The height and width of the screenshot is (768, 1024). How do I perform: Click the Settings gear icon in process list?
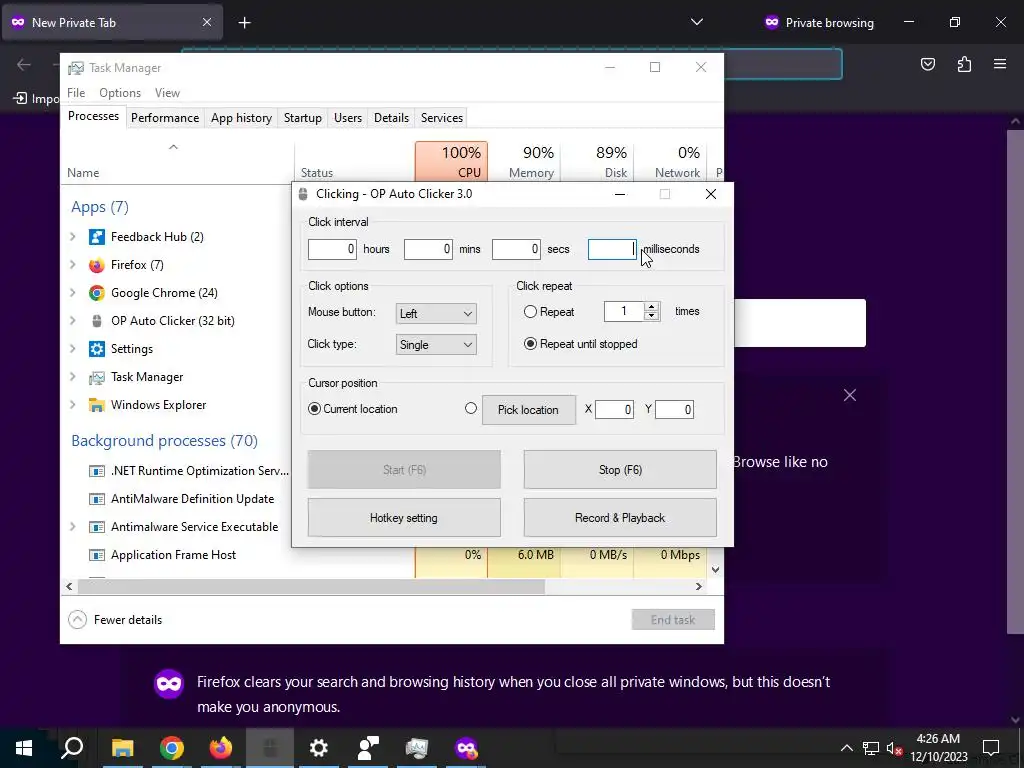point(97,349)
